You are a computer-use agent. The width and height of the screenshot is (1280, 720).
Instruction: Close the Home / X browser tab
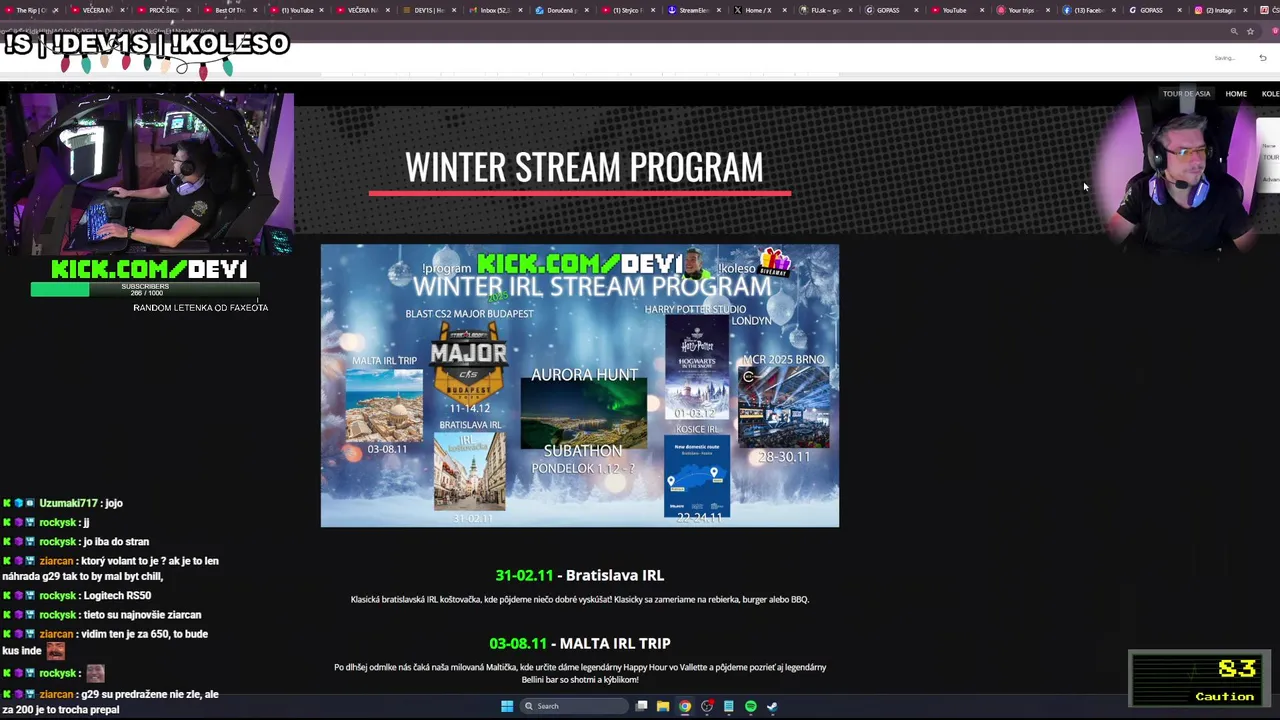point(784,10)
